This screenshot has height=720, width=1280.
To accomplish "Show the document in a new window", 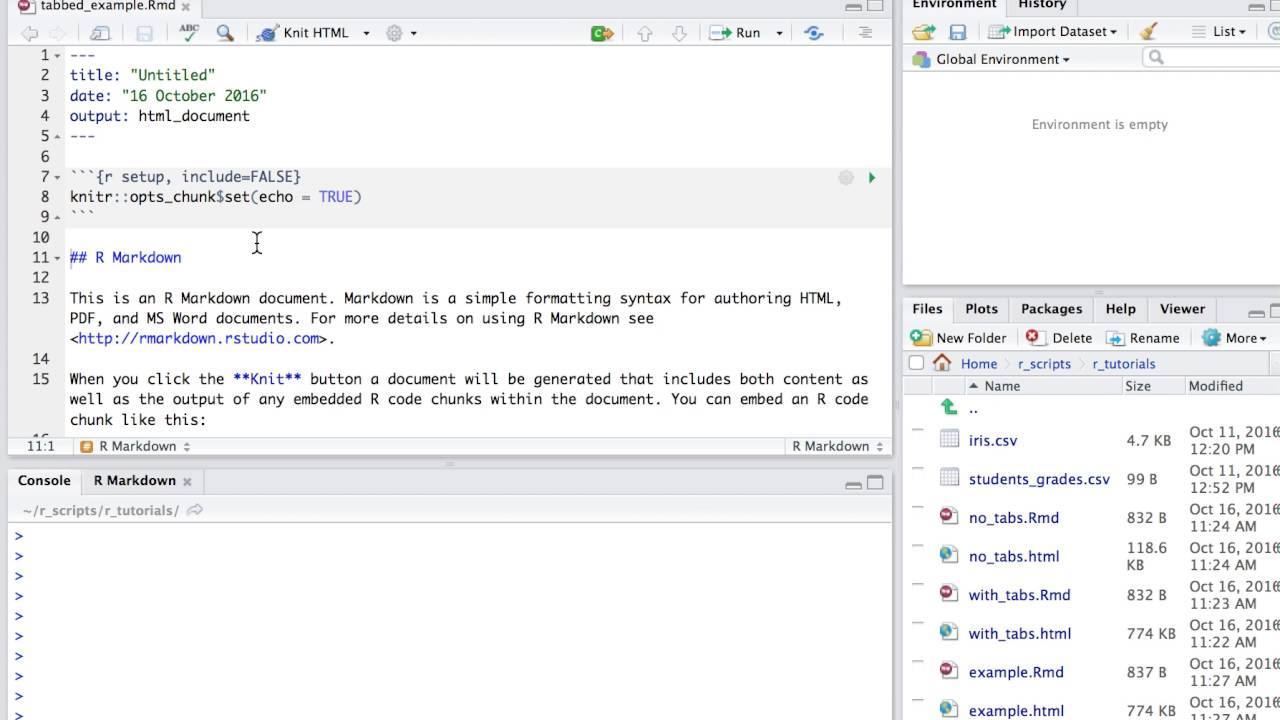I will click(100, 33).
